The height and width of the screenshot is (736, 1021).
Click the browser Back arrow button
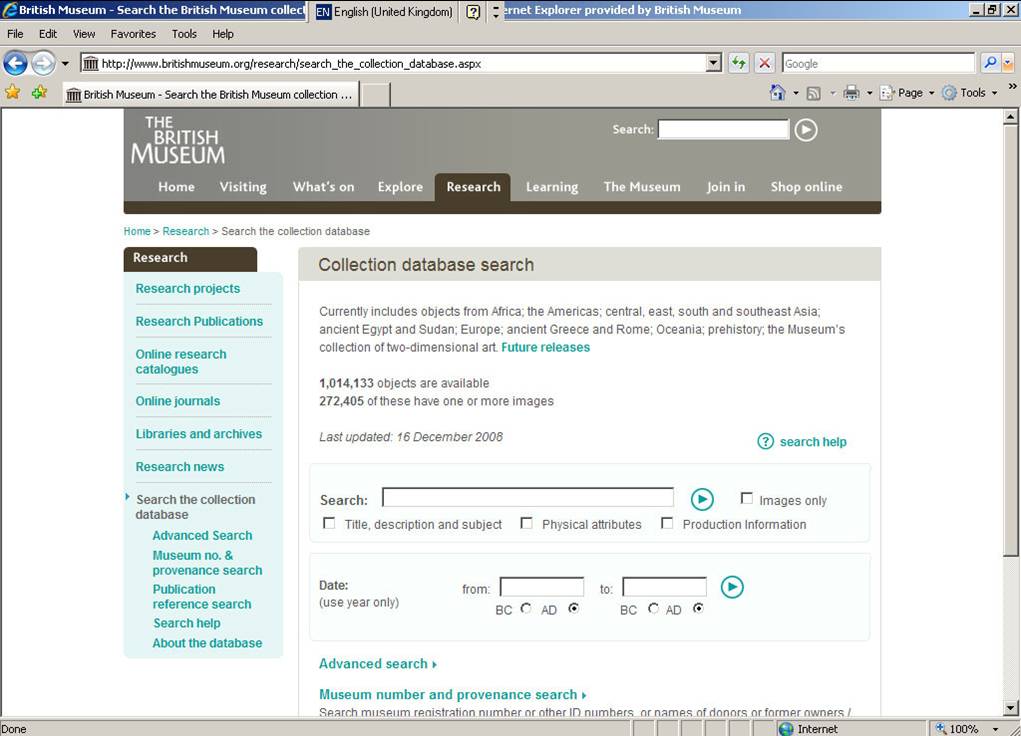coord(15,63)
